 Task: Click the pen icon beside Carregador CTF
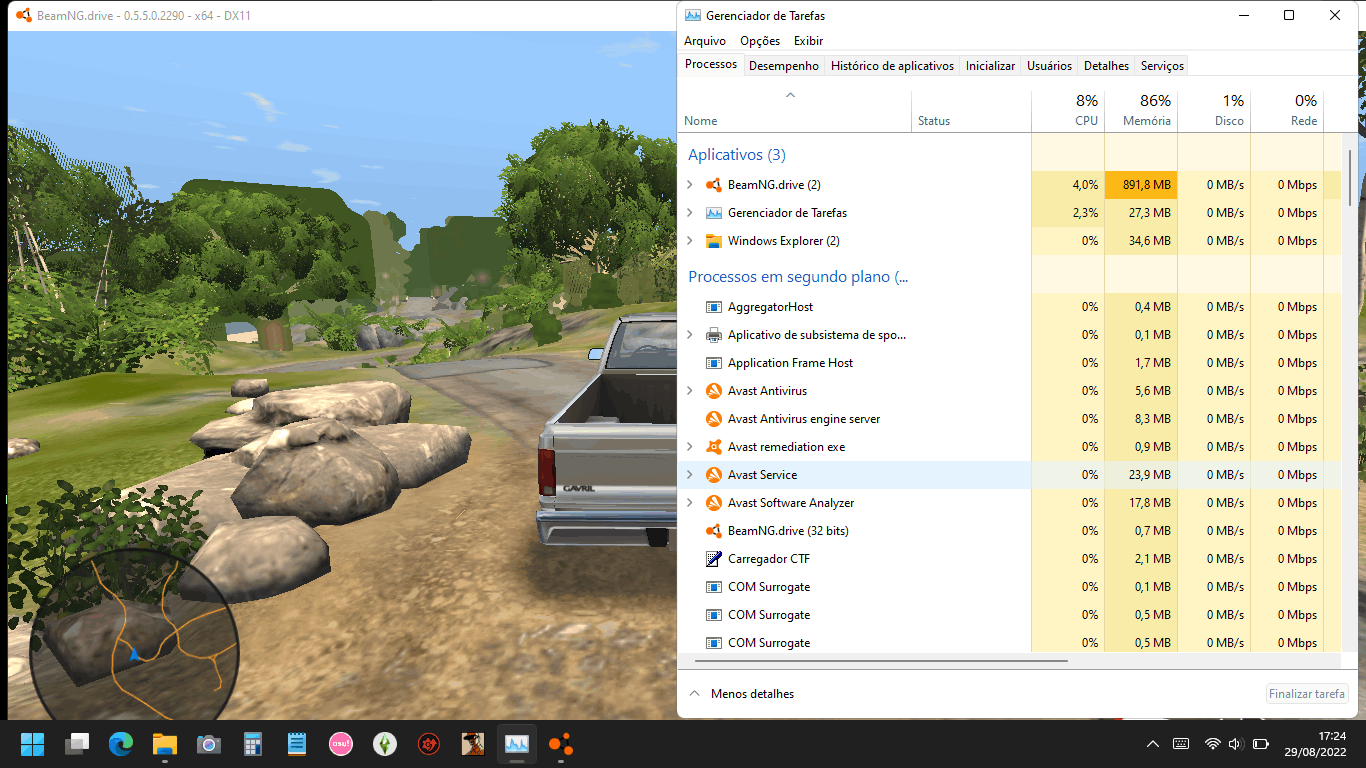tap(714, 559)
